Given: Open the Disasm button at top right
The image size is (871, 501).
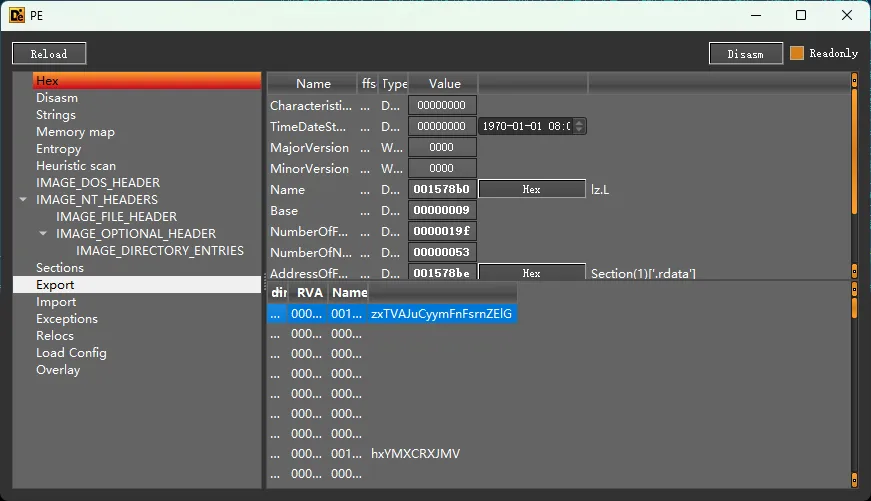Looking at the screenshot, I should click(x=745, y=54).
